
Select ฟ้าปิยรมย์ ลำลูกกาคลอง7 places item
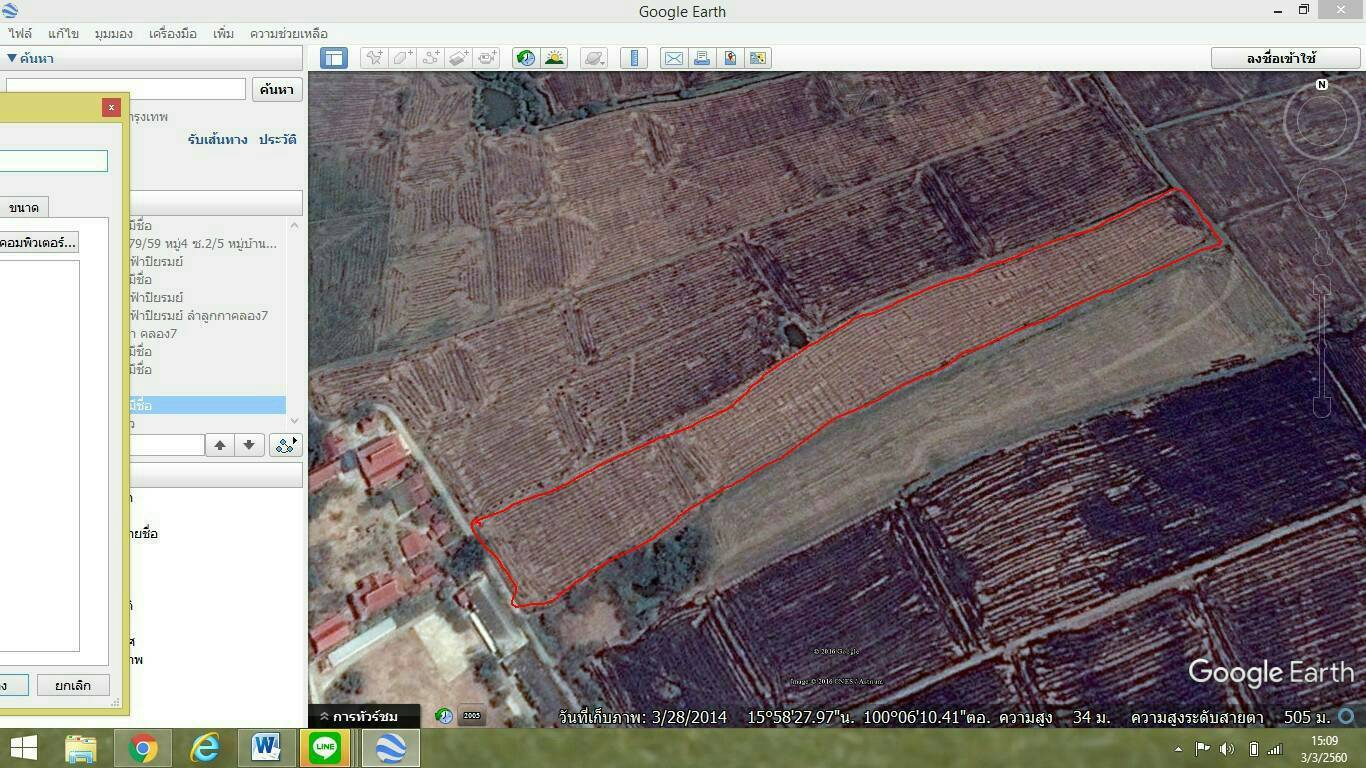tap(199, 315)
